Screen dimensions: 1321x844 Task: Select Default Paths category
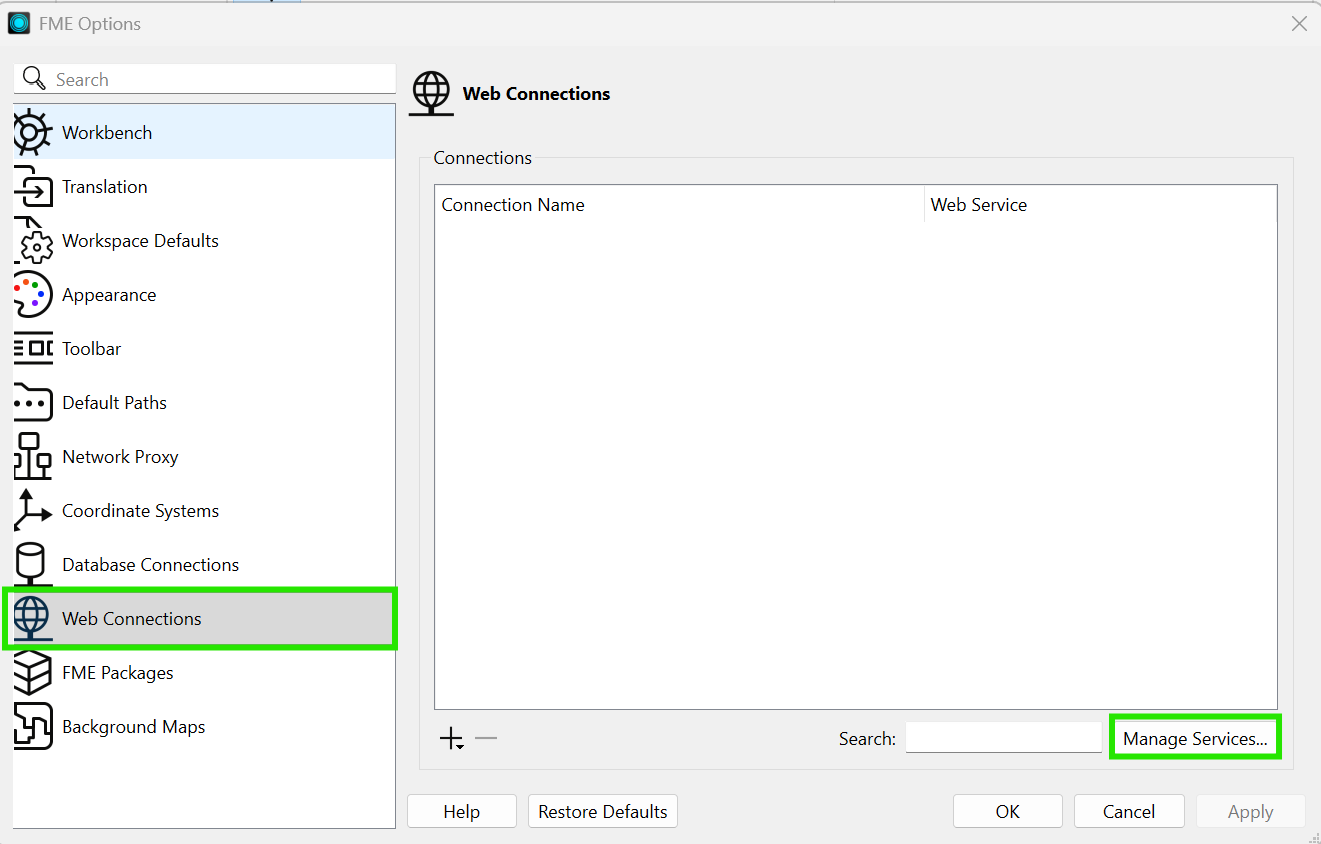pyautogui.click(x=204, y=402)
